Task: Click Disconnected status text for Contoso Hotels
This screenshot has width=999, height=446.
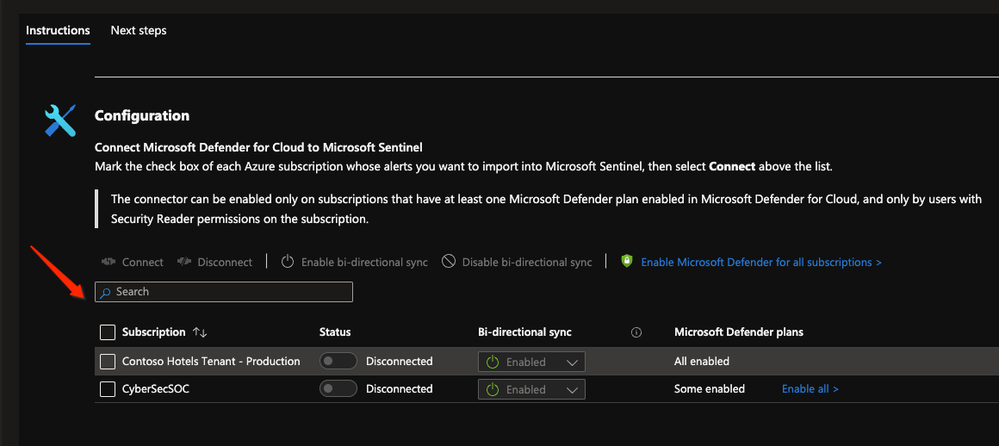Action: (x=399, y=361)
